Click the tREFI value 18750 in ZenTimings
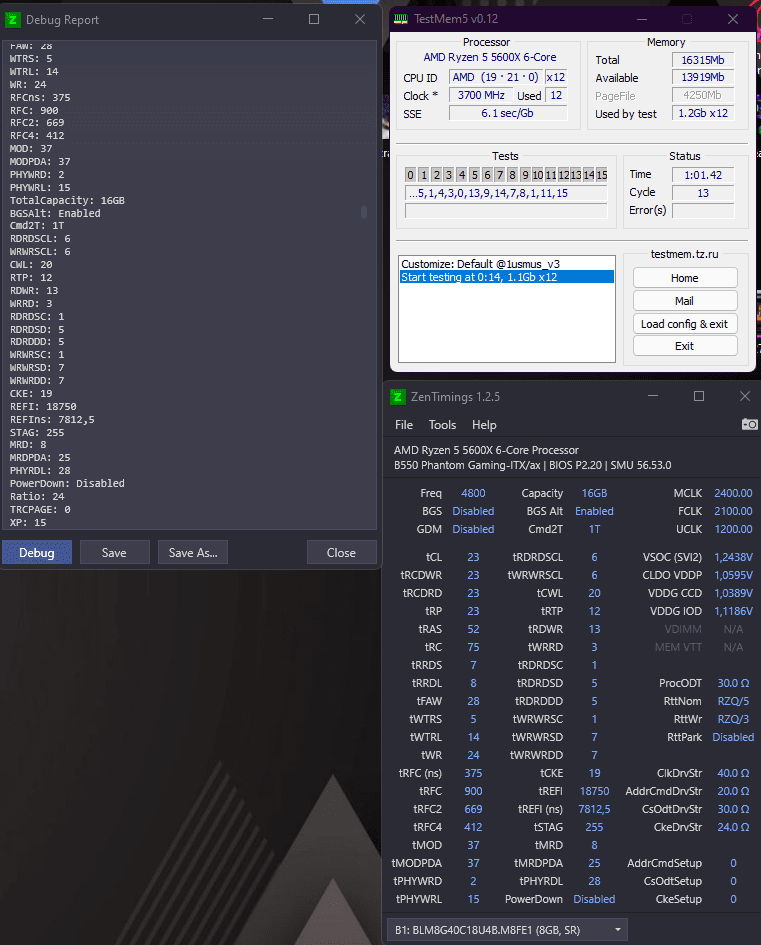 (594, 791)
